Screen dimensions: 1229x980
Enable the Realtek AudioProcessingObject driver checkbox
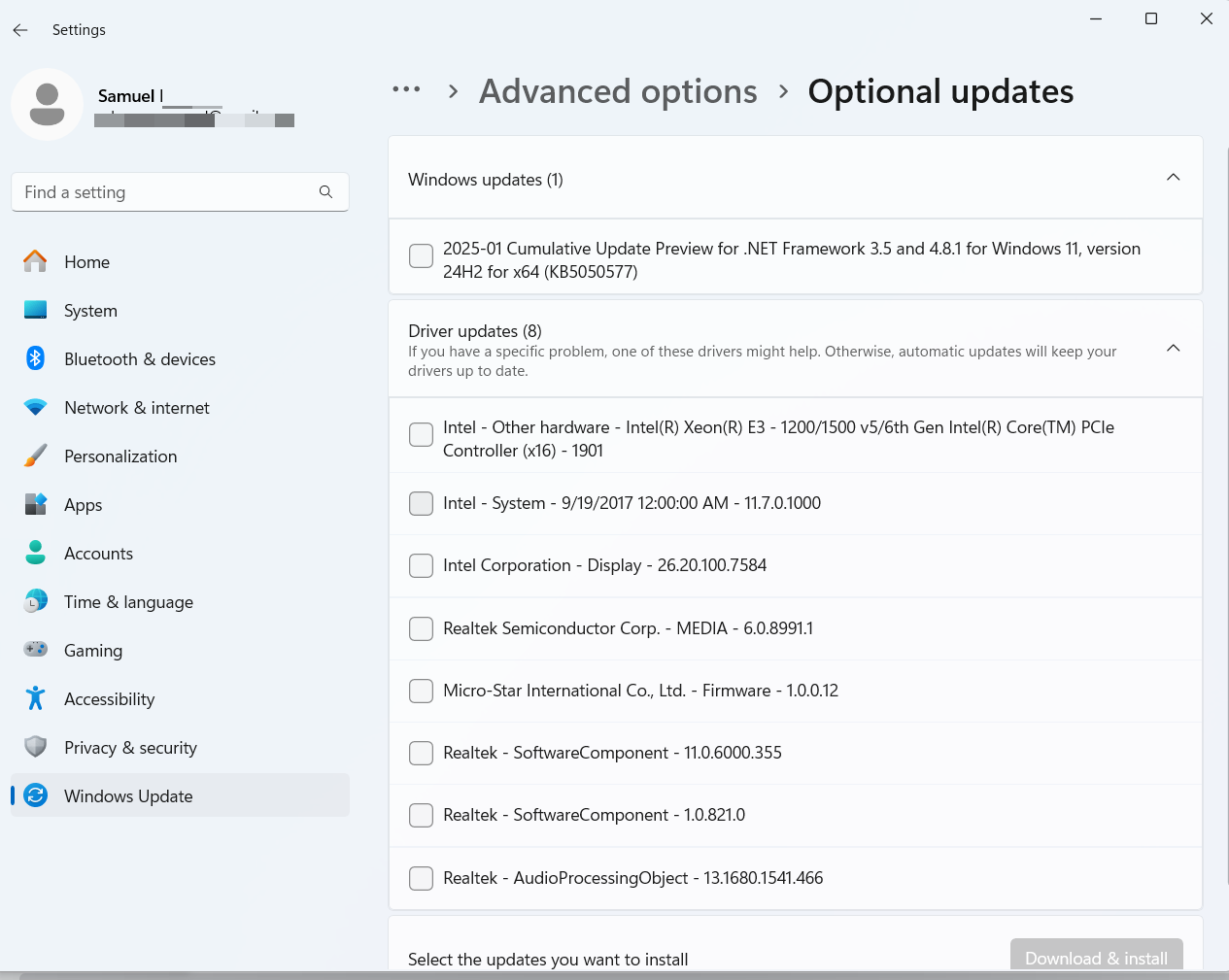coord(421,878)
